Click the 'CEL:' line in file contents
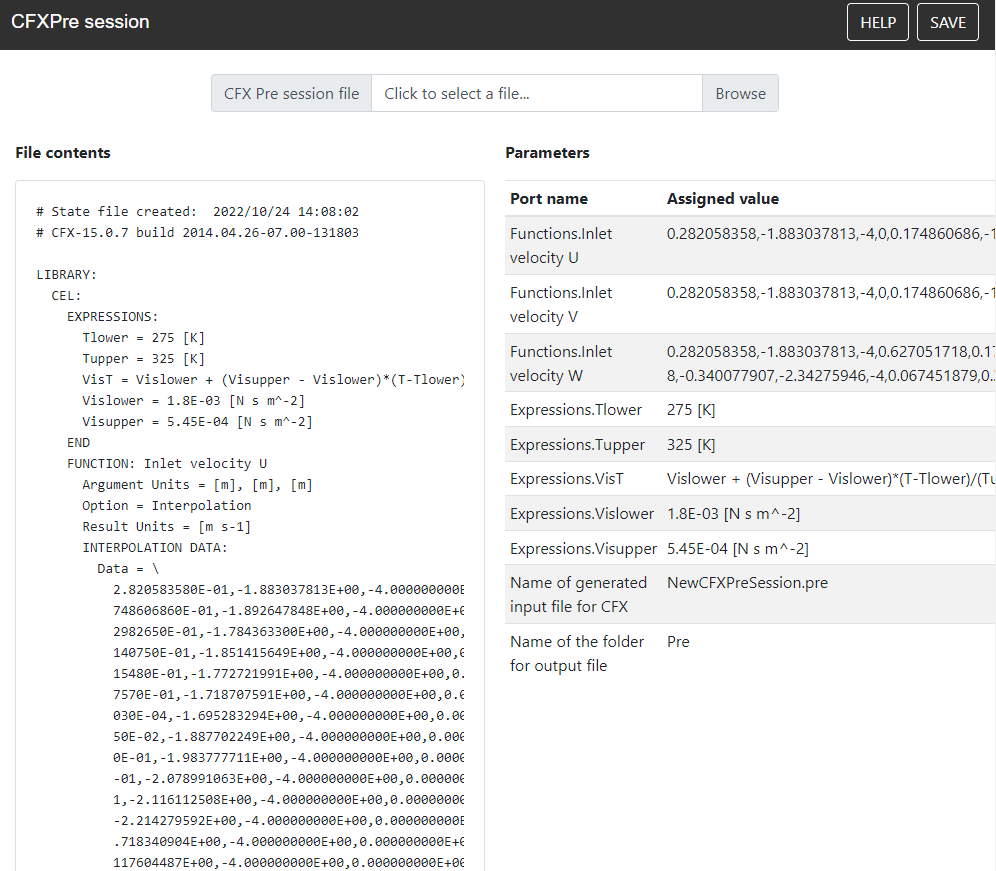 point(66,295)
